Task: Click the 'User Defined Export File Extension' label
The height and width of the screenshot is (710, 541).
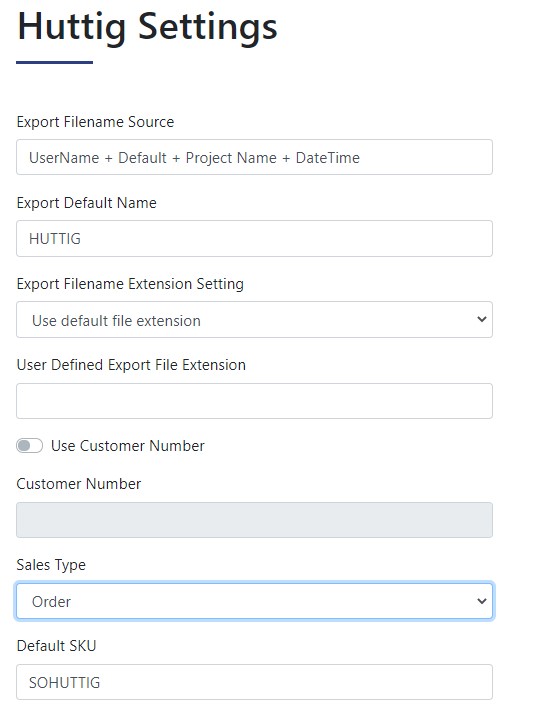Action: pyautogui.click(x=131, y=365)
